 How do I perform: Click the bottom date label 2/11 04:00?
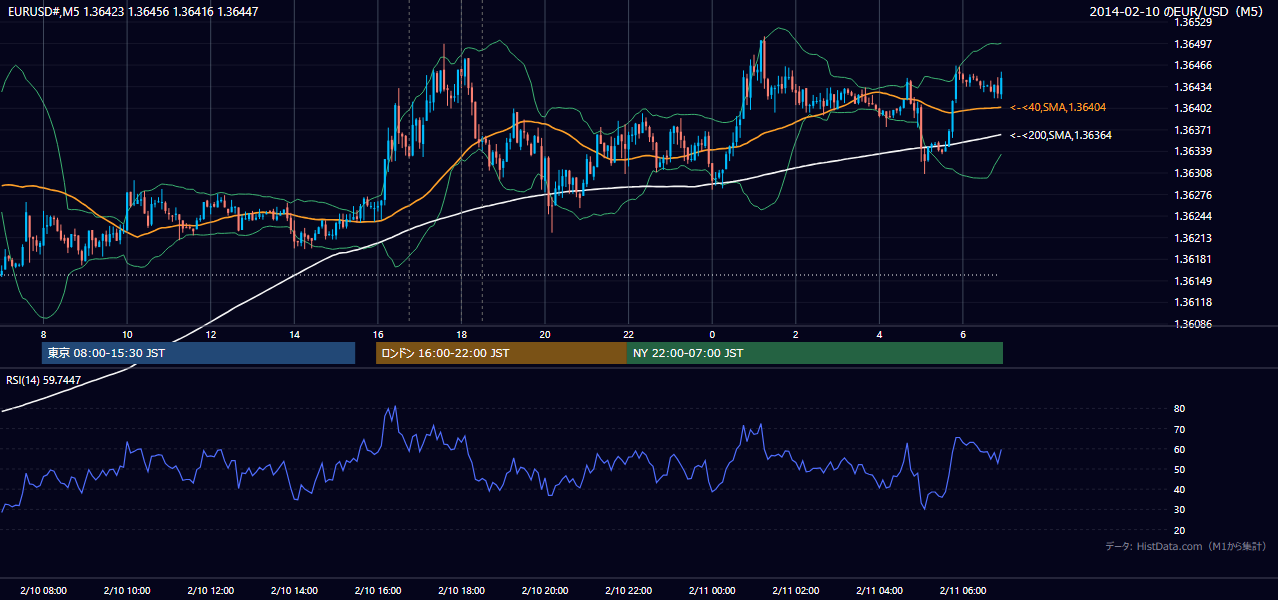tap(878, 590)
